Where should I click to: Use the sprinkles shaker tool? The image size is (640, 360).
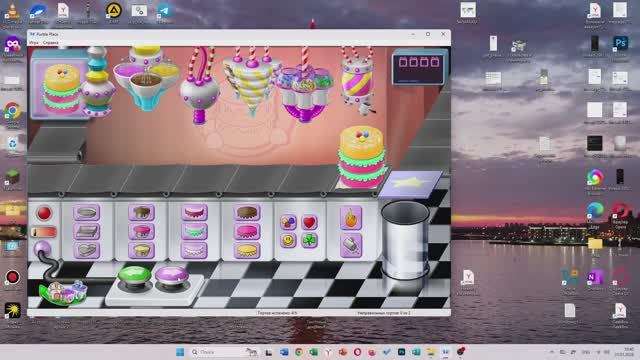point(351,245)
